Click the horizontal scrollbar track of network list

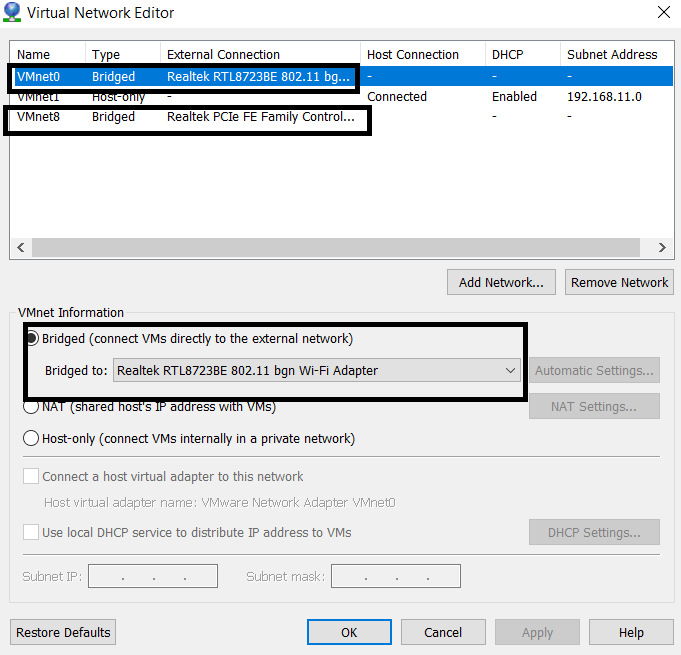coord(336,247)
